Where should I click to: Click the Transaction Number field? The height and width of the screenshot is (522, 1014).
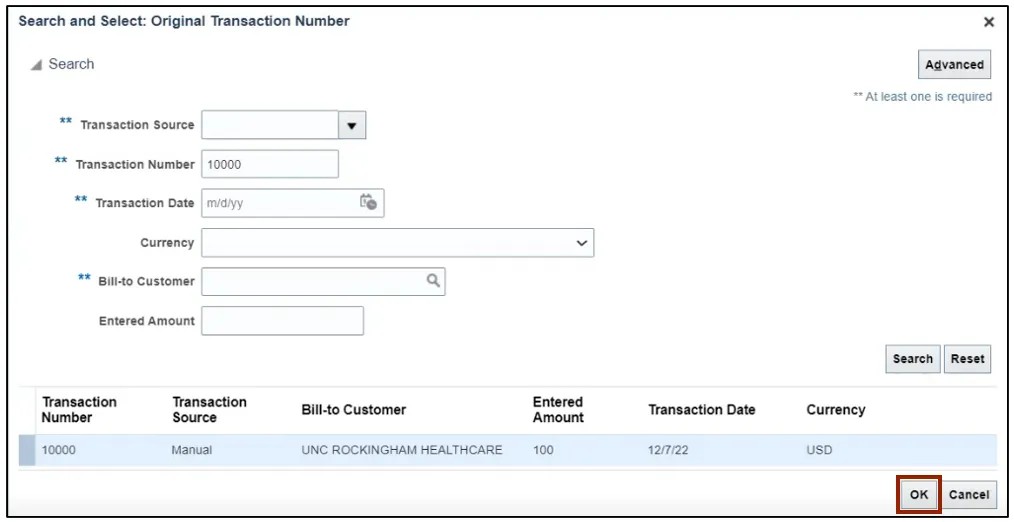pos(270,164)
